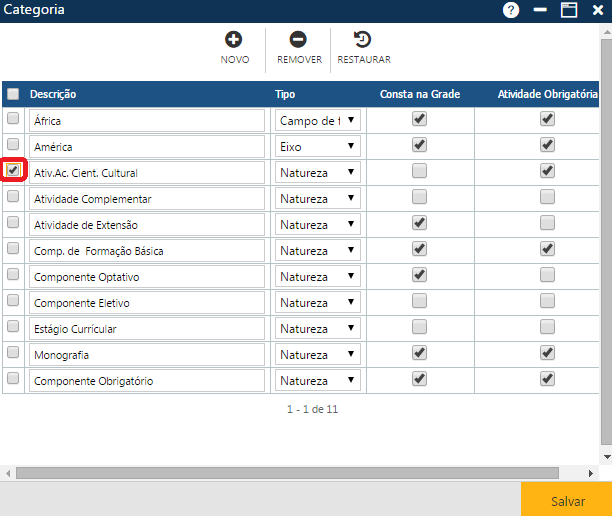Sort by the Descrição column header

coord(53,94)
